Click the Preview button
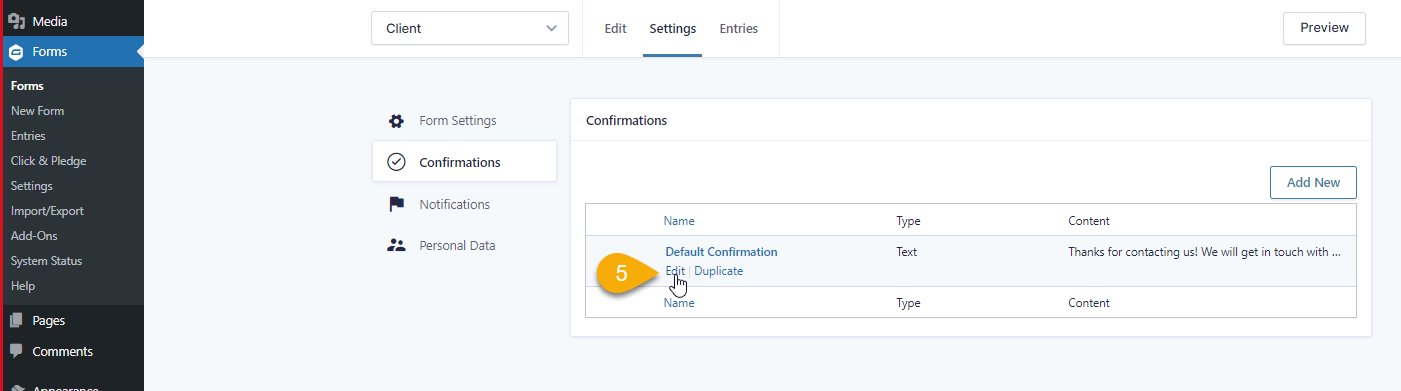Viewport: 1401px width, 391px height. (1324, 29)
